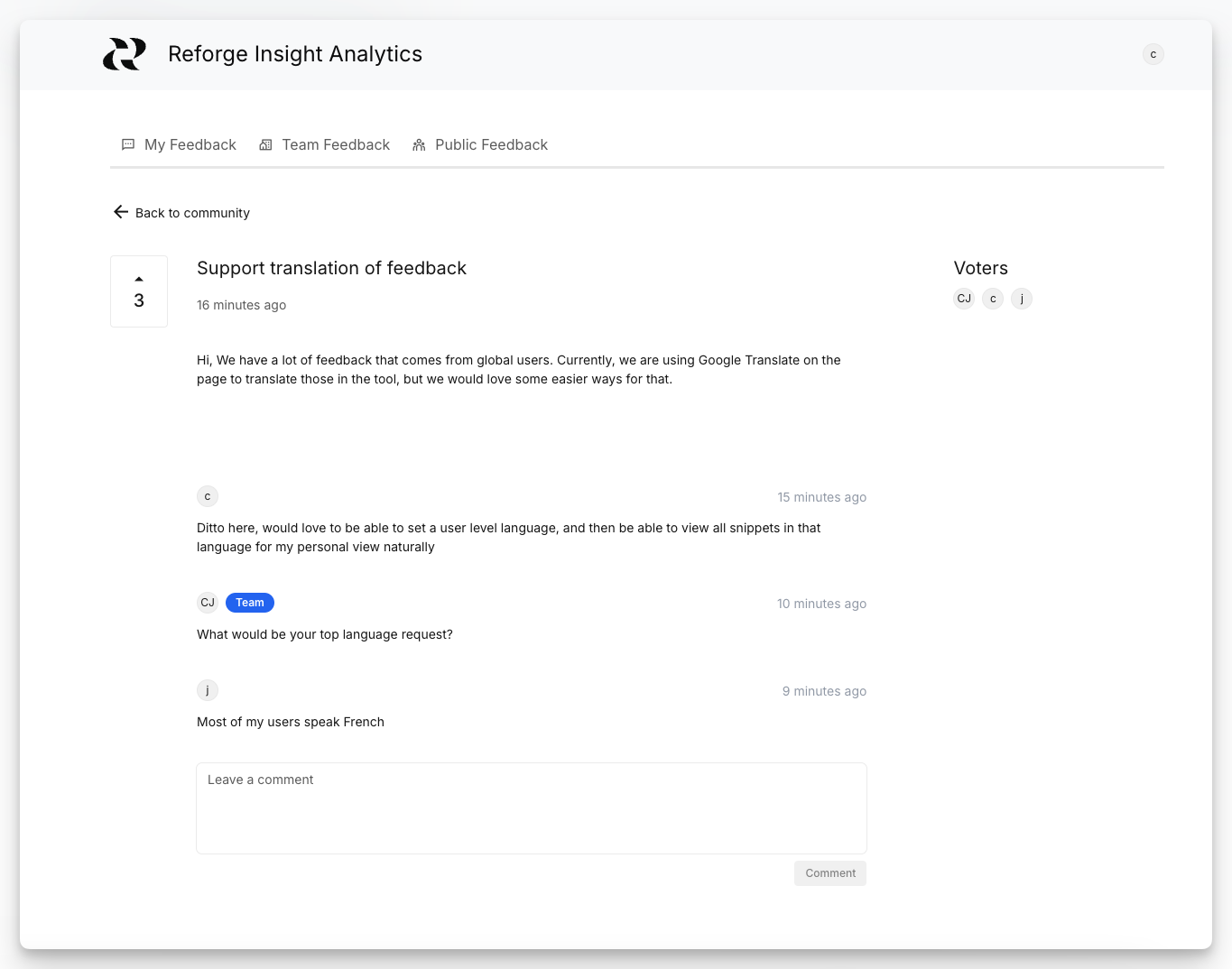The image size is (1232, 969).
Task: Switch to the Team Feedback tab
Action: [x=324, y=144]
